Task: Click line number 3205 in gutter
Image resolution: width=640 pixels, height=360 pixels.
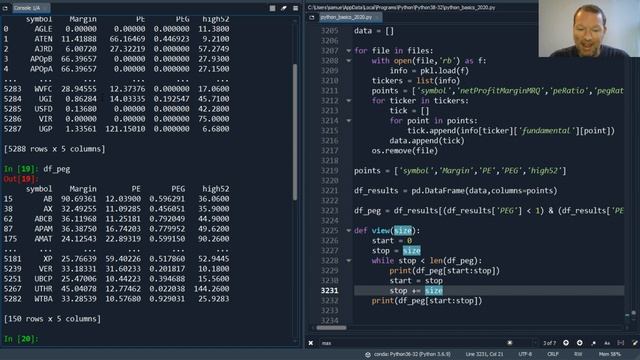Action: (329, 31)
